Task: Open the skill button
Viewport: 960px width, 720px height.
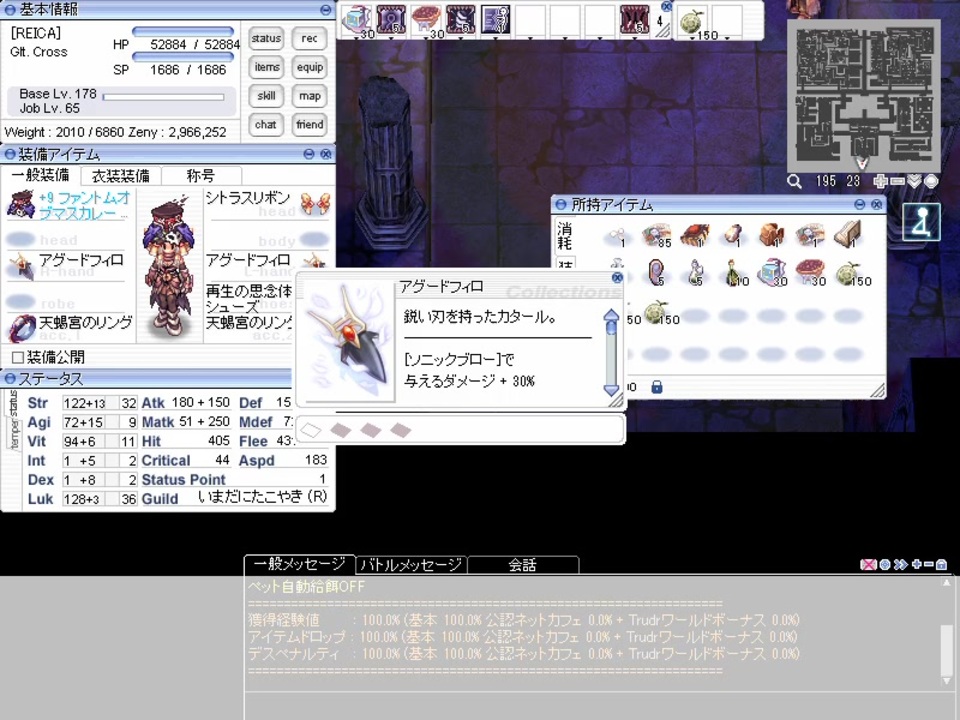Action: coord(266,96)
